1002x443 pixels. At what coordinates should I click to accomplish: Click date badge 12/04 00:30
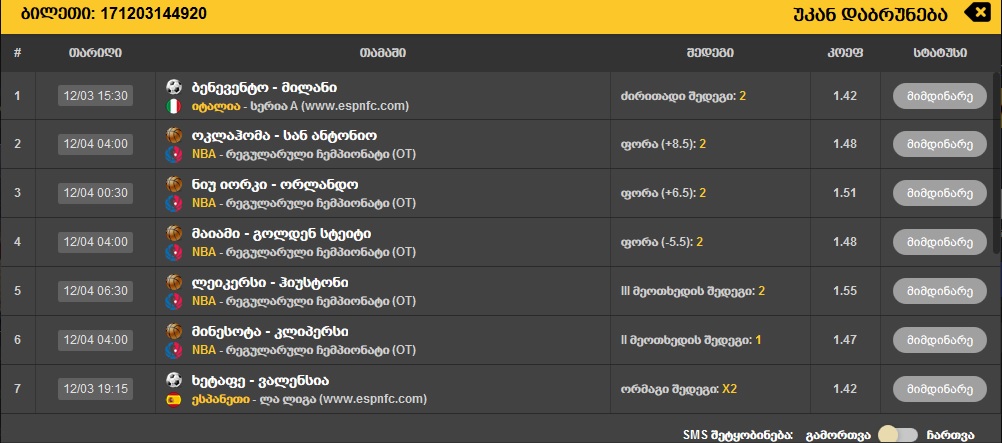[x=95, y=193]
